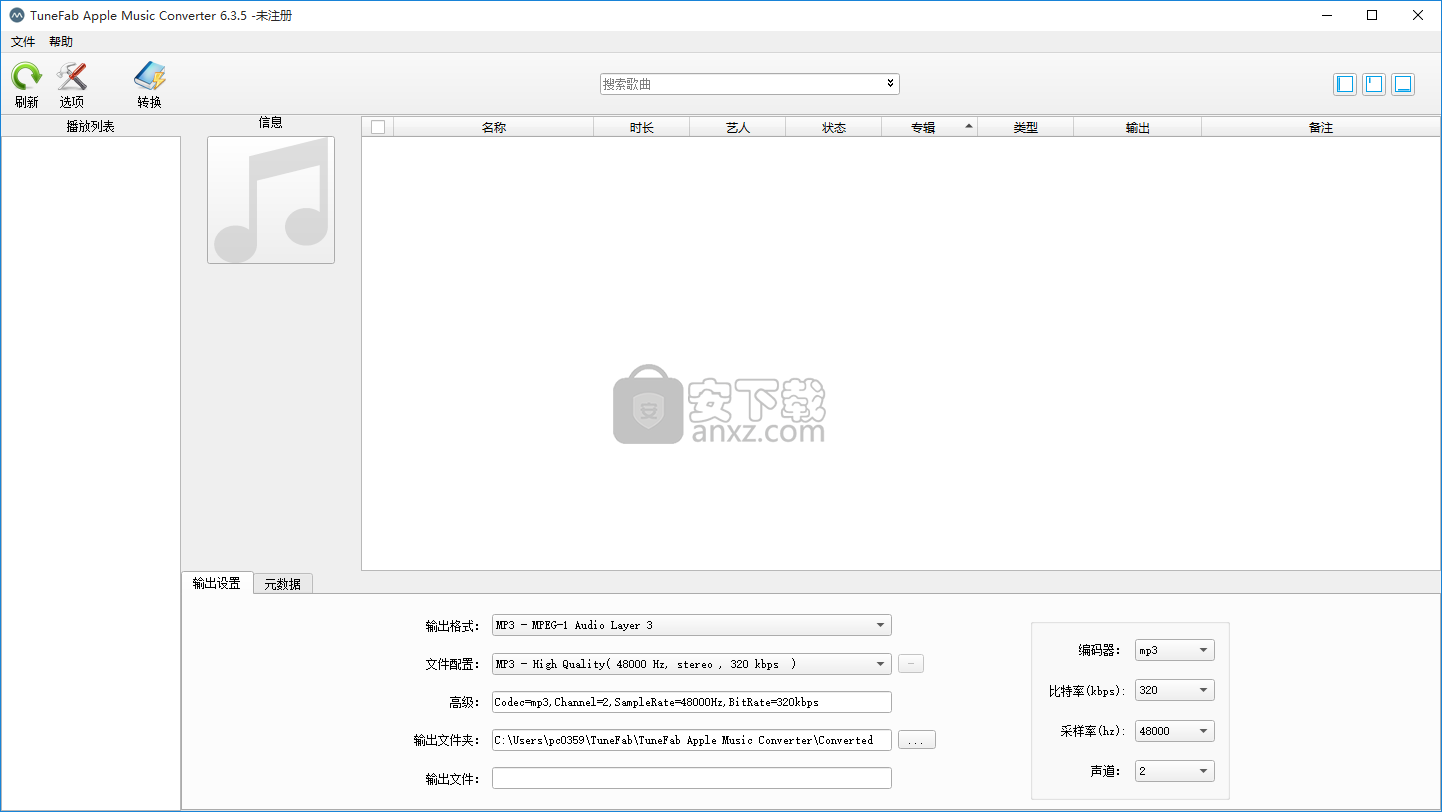
Task: Sort by 时长 column header
Action: (x=642, y=127)
